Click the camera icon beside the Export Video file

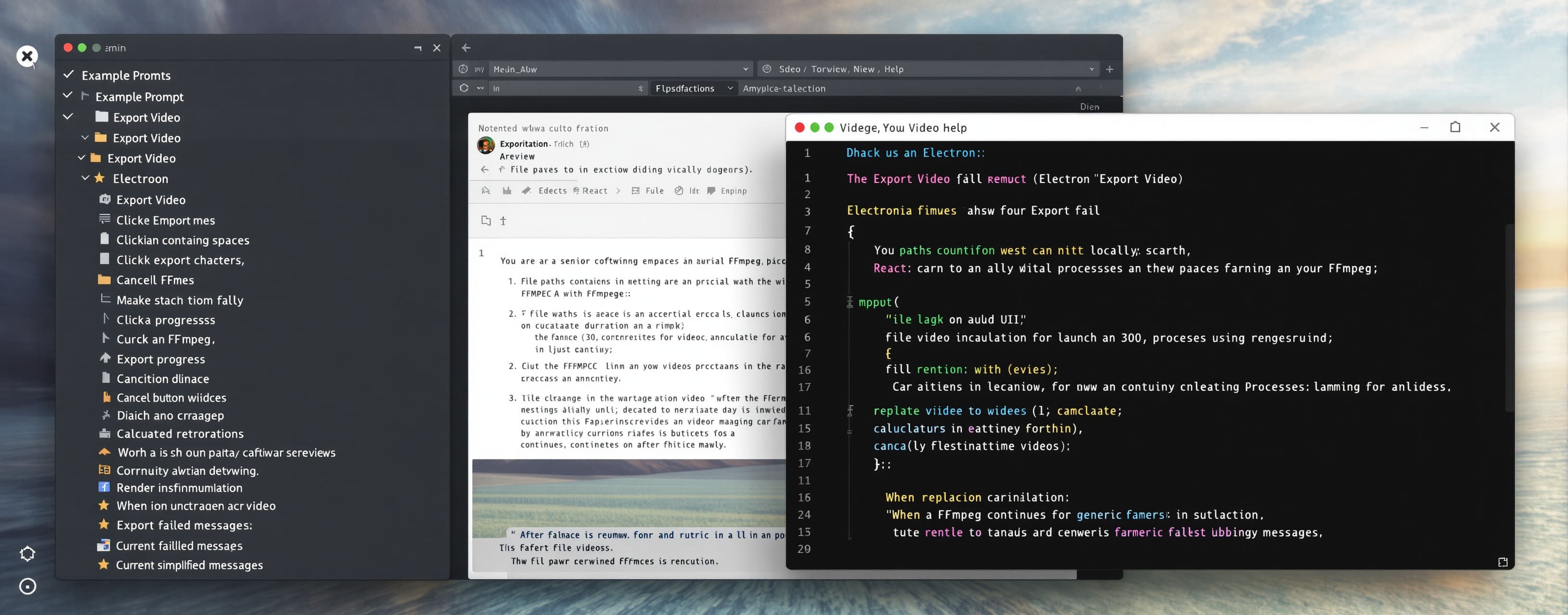(x=105, y=199)
